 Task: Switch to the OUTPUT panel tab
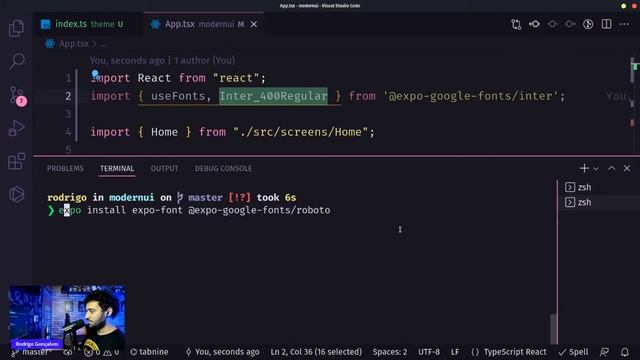coord(164,169)
